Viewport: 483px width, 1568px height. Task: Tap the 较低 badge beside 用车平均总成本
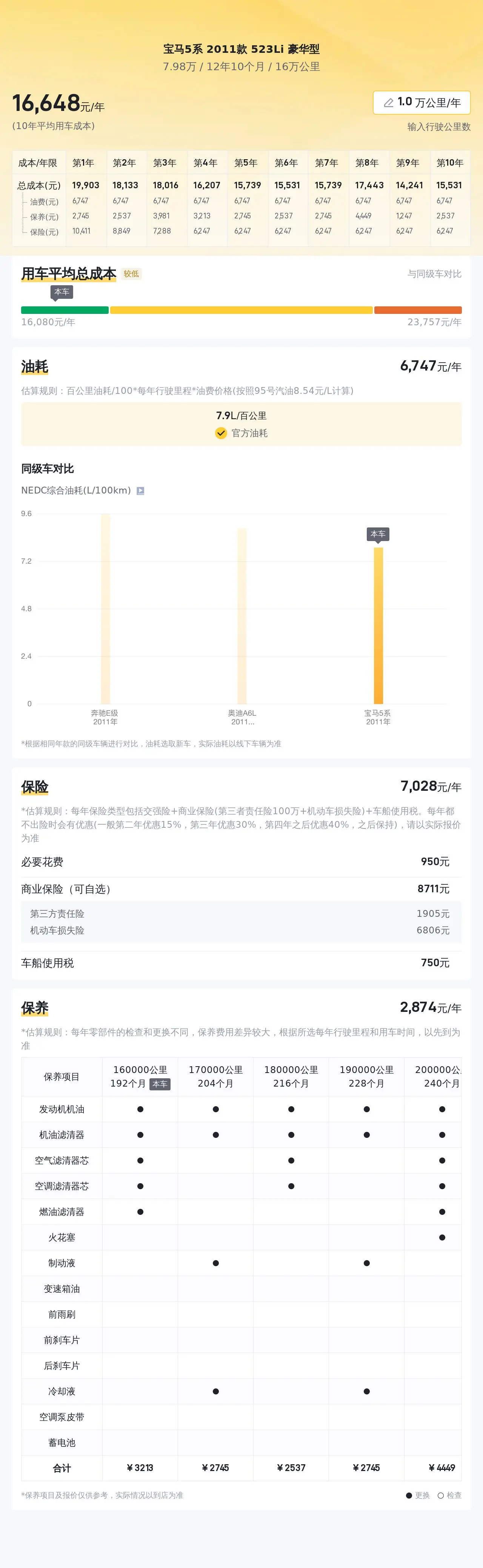pyautogui.click(x=131, y=274)
